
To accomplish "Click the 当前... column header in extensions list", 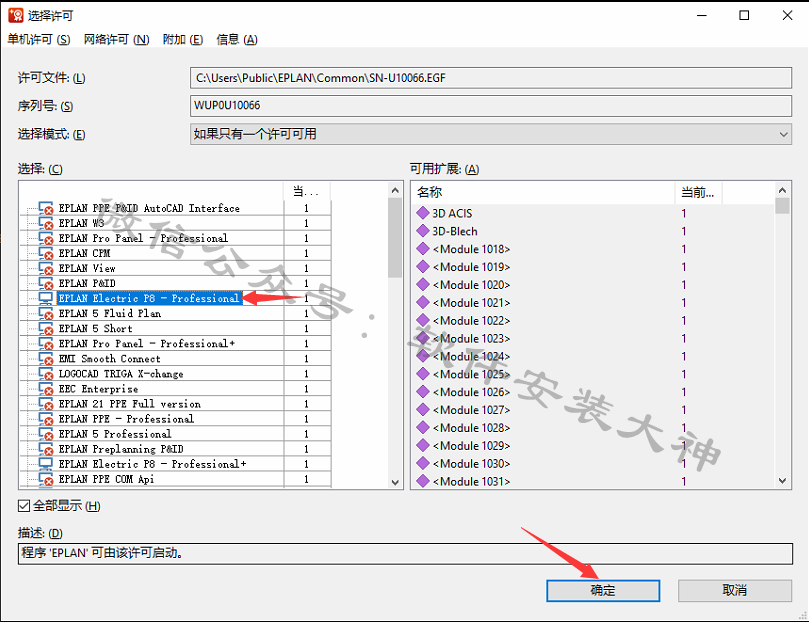I will click(x=698, y=192).
